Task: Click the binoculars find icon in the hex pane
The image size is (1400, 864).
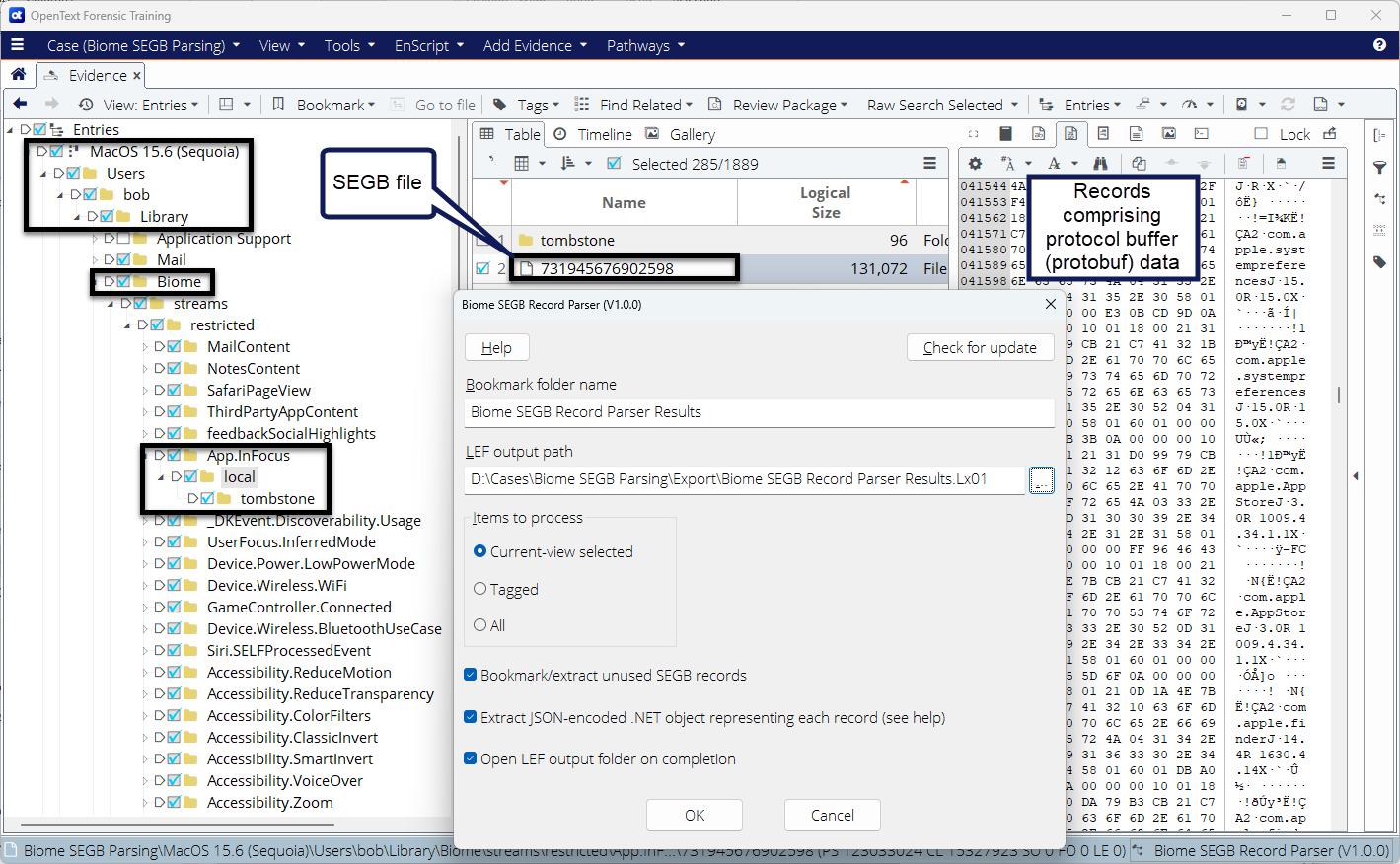Action: 1100,163
